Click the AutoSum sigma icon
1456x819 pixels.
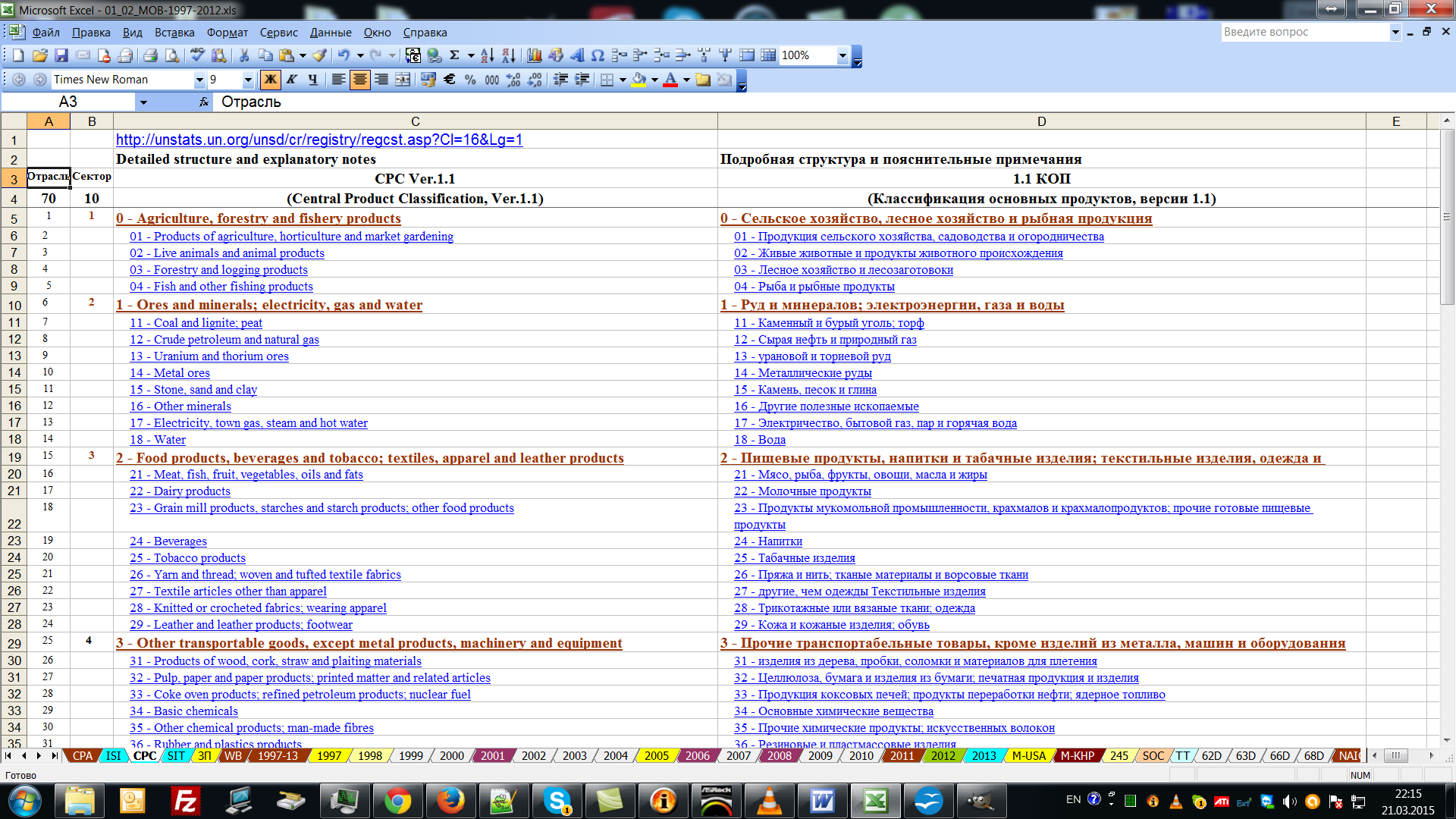454,55
